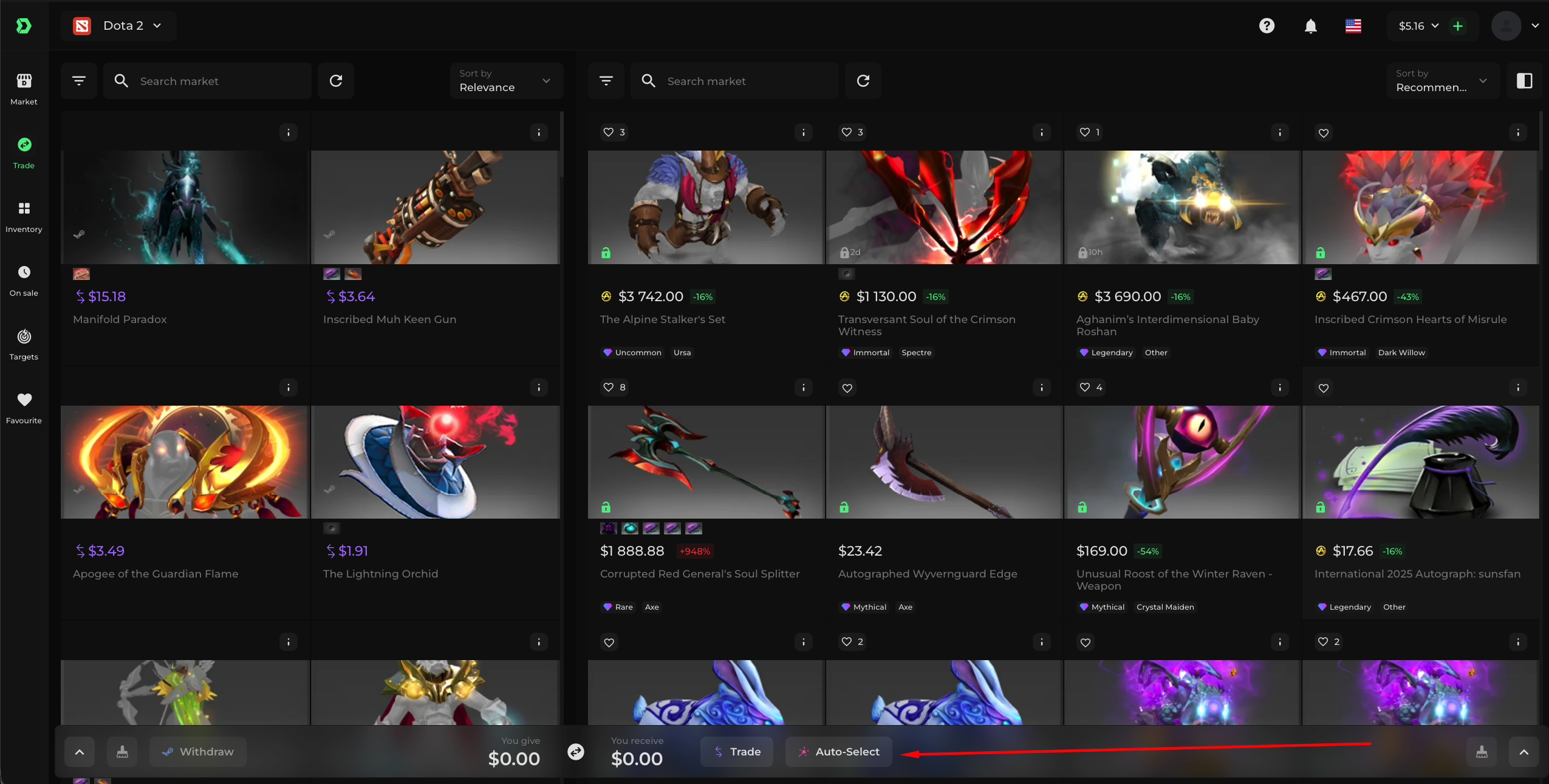Open the Sort by Relevance dropdown
This screenshot has height=784, width=1549.
(x=507, y=81)
